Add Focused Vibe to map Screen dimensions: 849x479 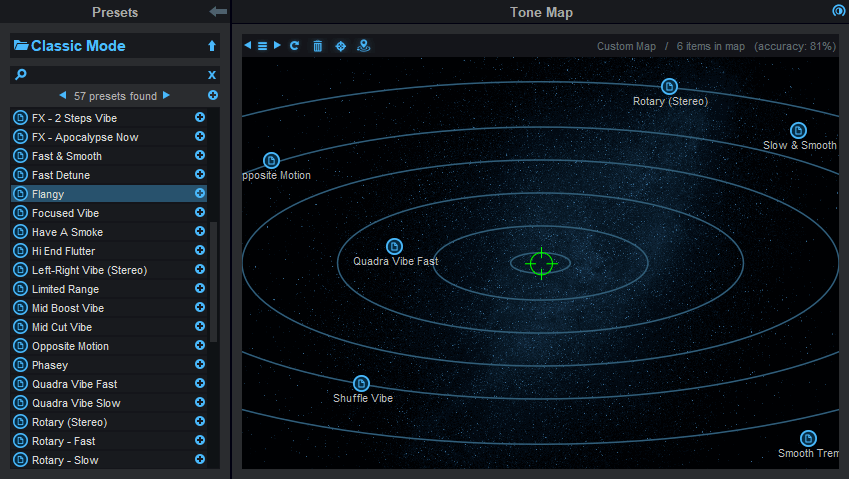pyautogui.click(x=200, y=212)
